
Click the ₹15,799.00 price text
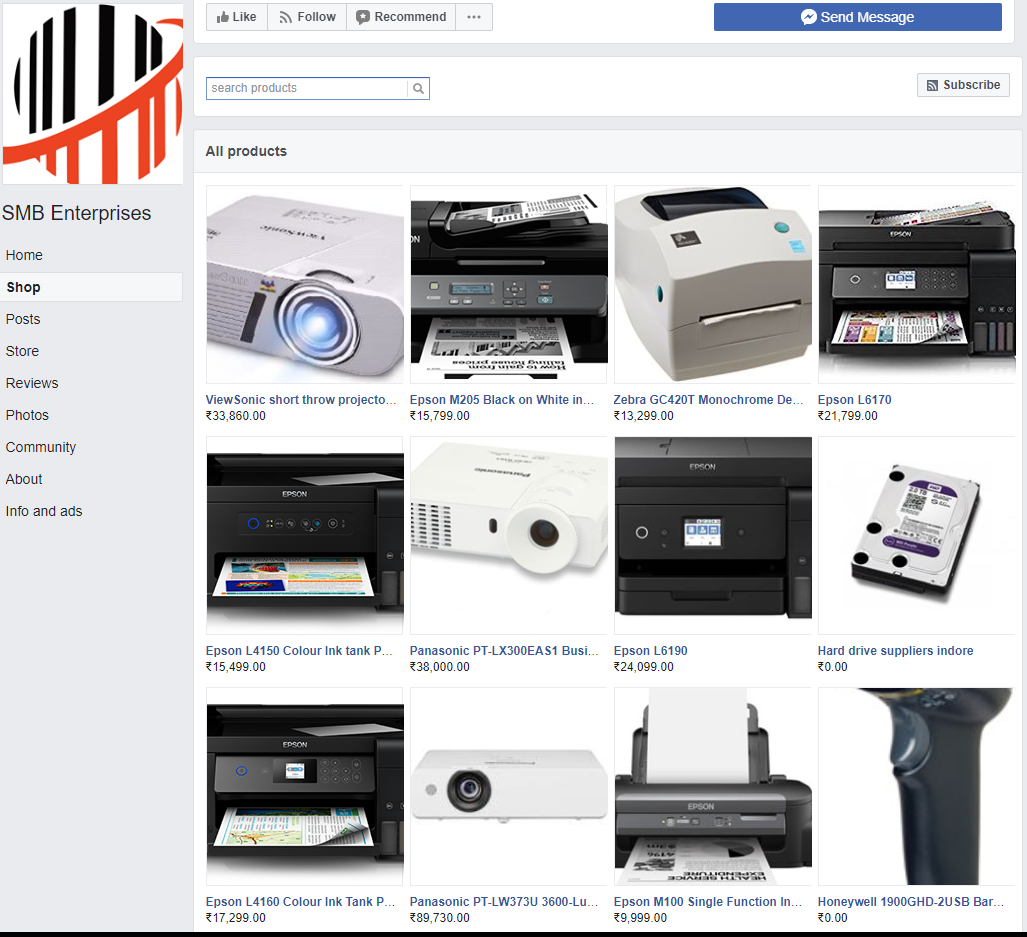[439, 416]
